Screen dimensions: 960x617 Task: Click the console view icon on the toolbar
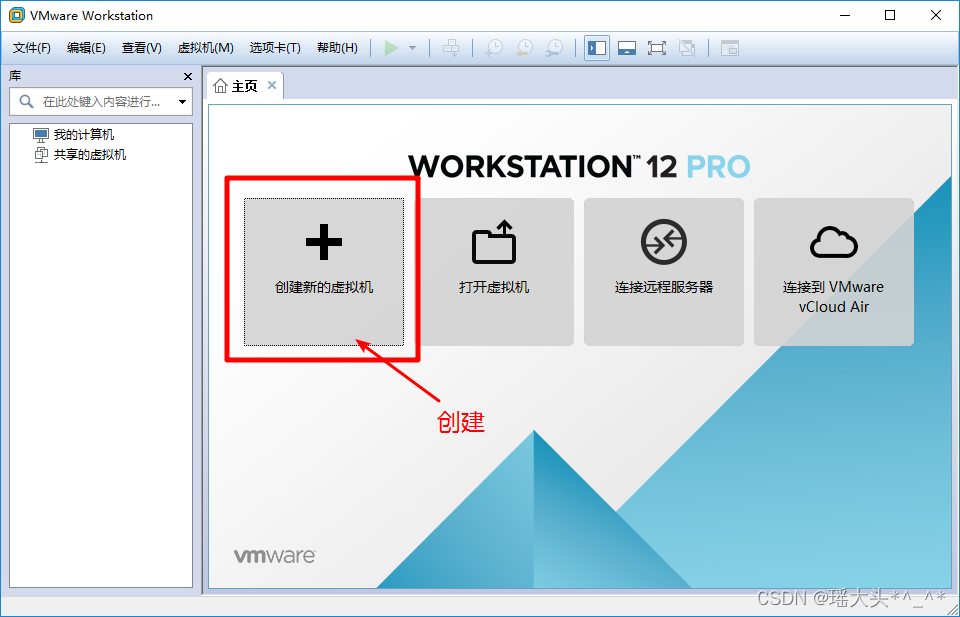(x=730, y=47)
